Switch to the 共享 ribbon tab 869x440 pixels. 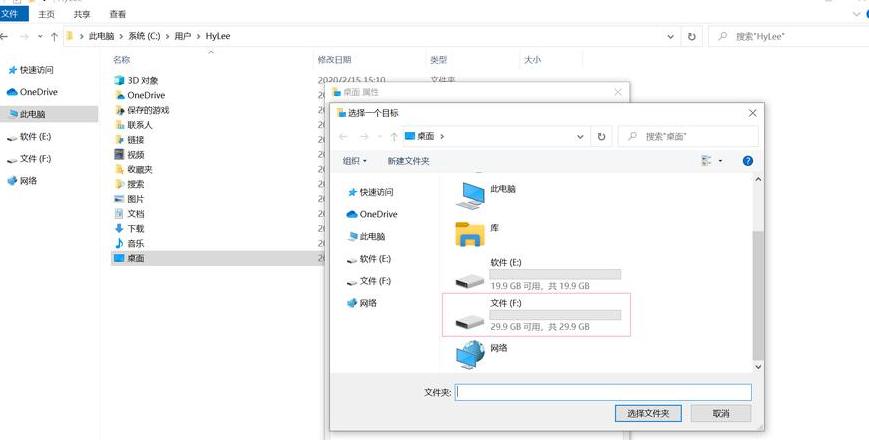click(x=82, y=14)
